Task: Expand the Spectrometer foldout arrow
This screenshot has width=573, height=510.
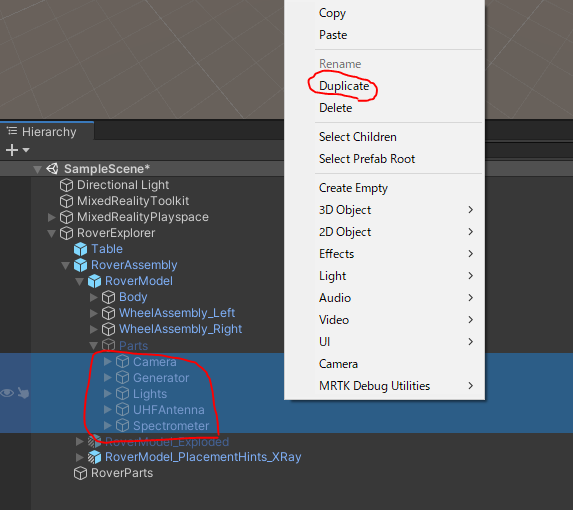Action: click(107, 426)
